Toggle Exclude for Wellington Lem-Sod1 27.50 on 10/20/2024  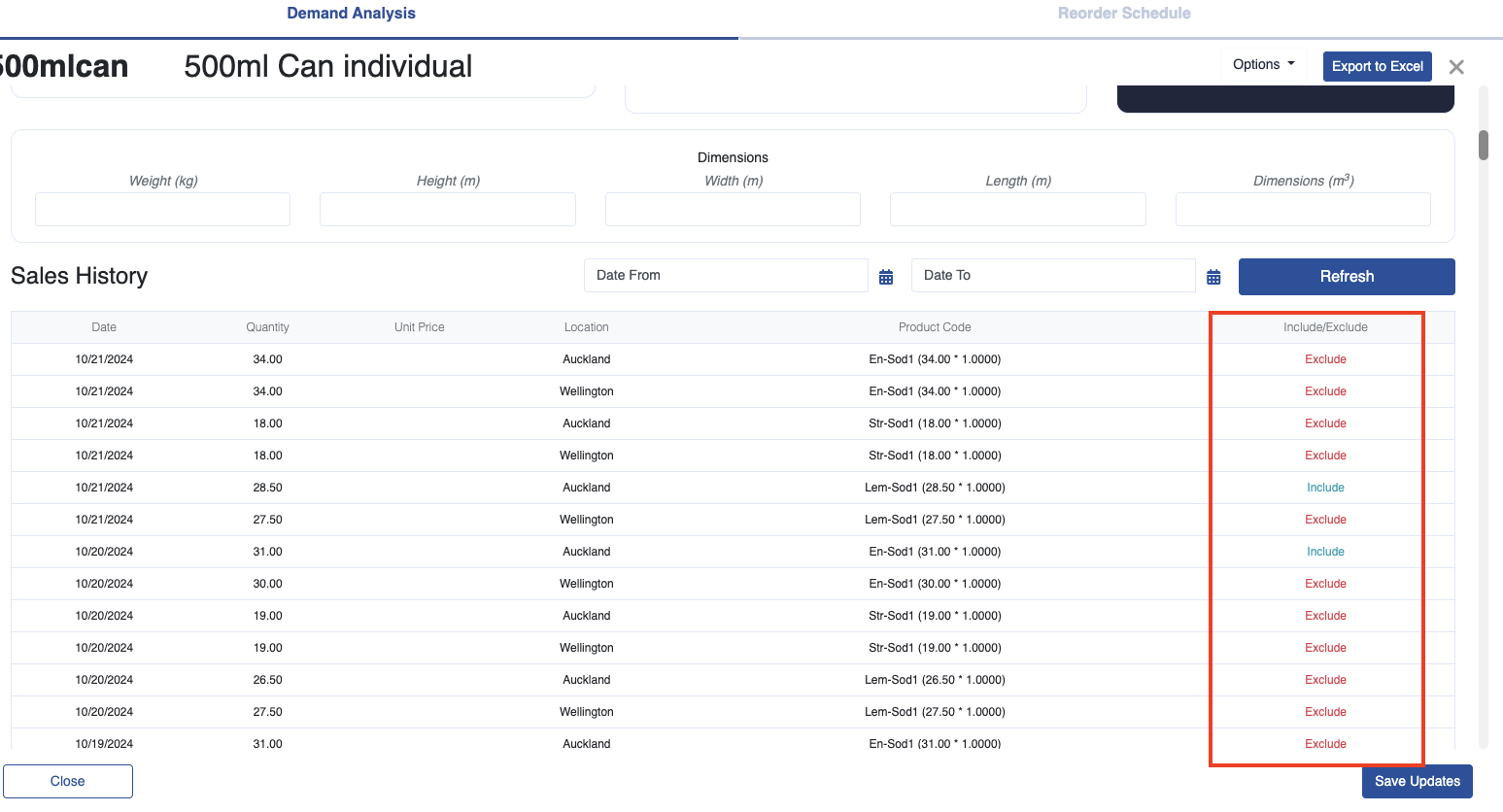tap(1325, 712)
